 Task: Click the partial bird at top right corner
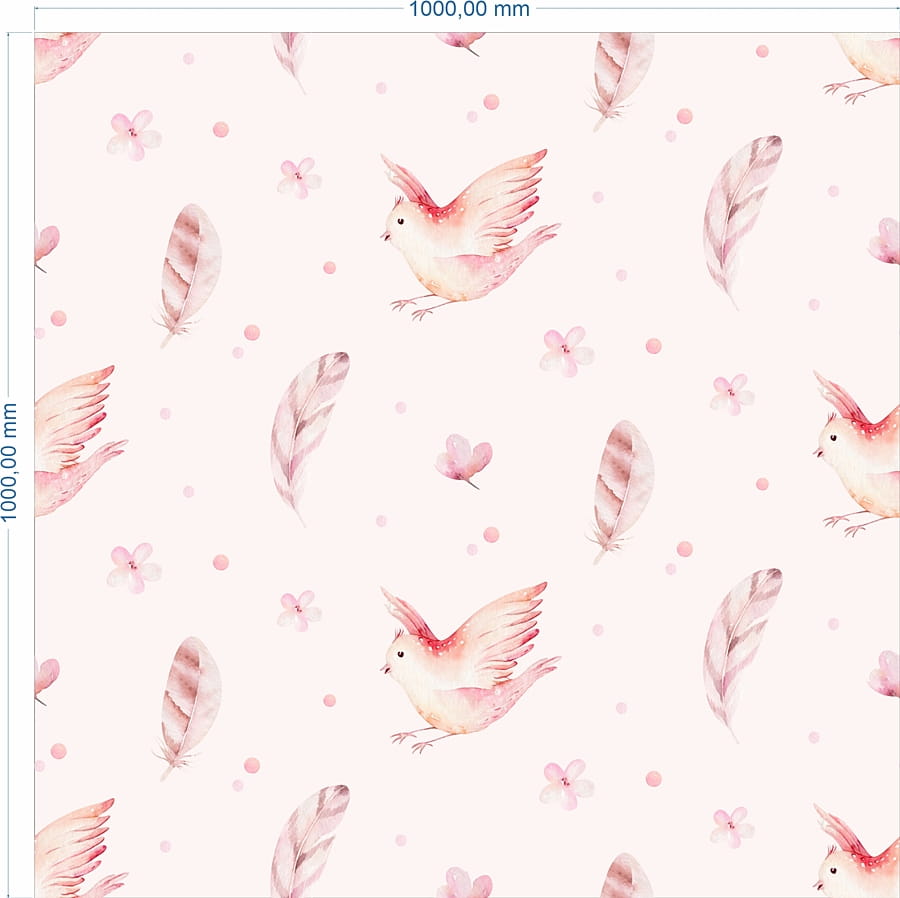pyautogui.click(x=861, y=68)
